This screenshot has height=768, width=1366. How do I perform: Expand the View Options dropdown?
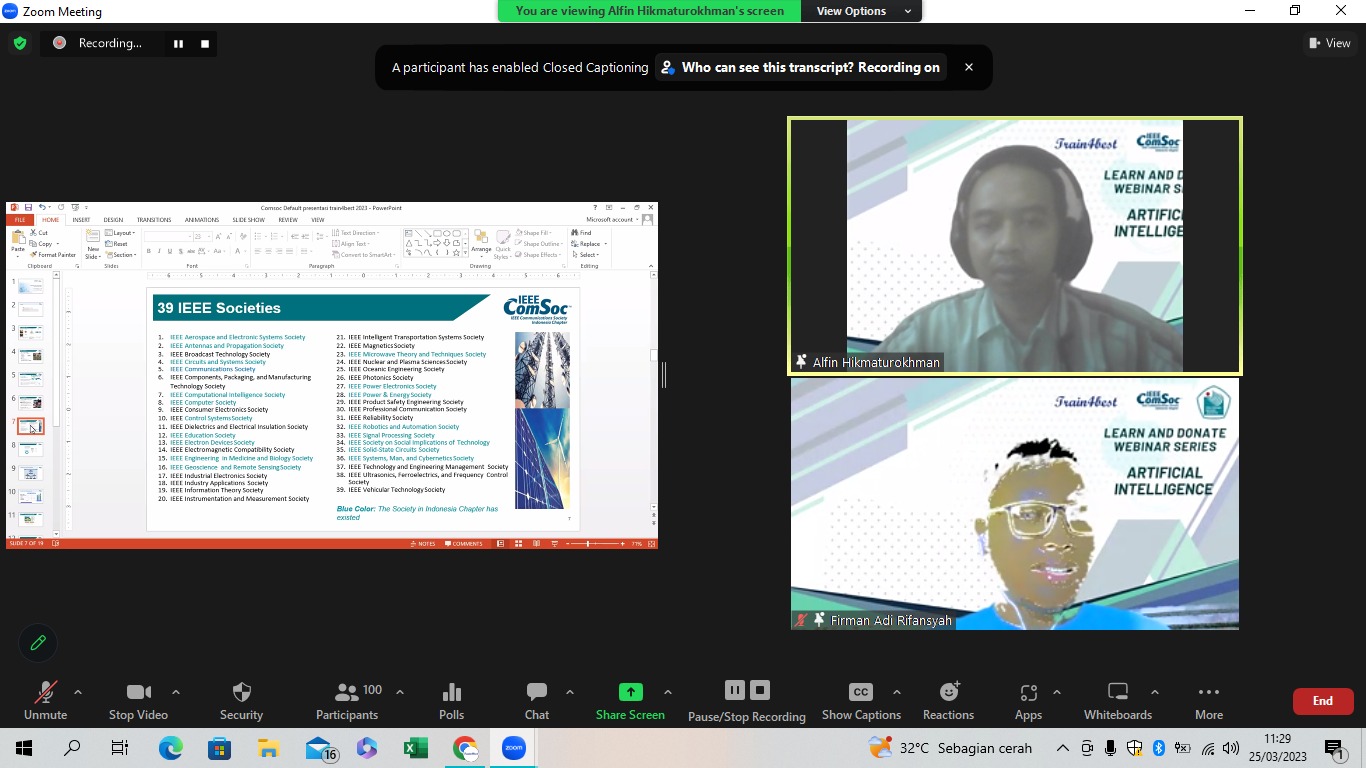point(862,11)
